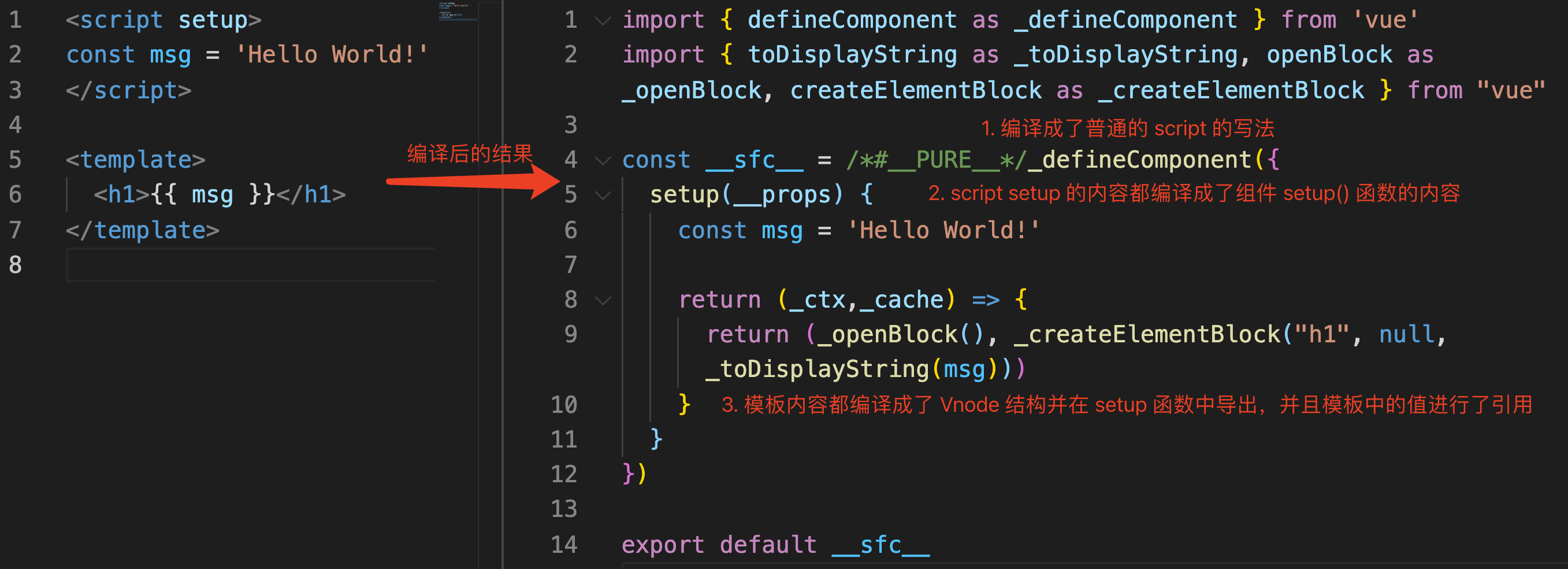Click '(_ctx,_cache)' arrow function parameters
The image size is (1568, 569).
click(867, 300)
